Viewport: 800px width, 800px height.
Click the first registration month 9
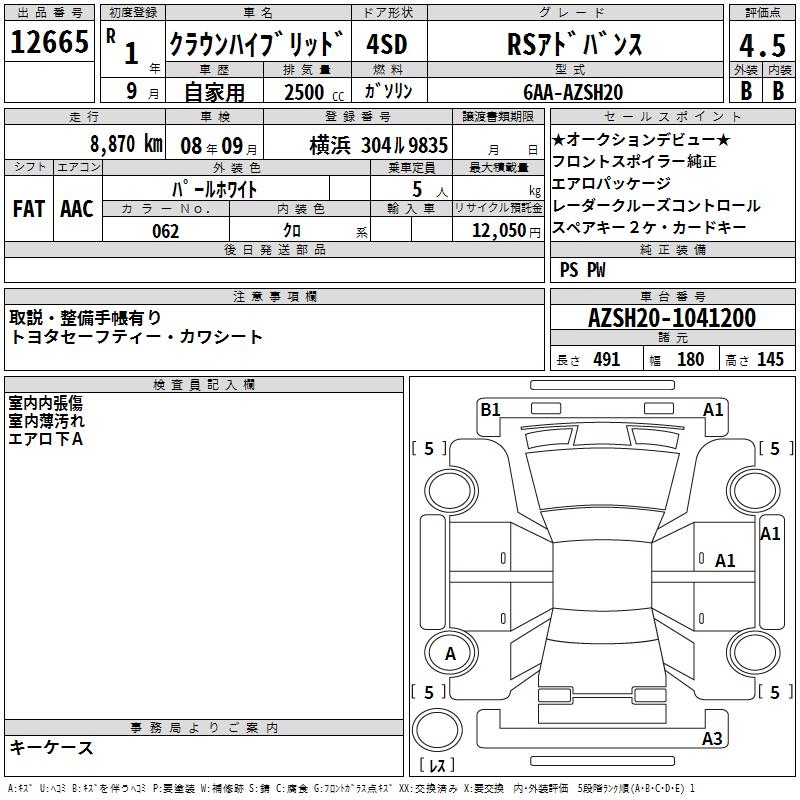[x=132, y=91]
